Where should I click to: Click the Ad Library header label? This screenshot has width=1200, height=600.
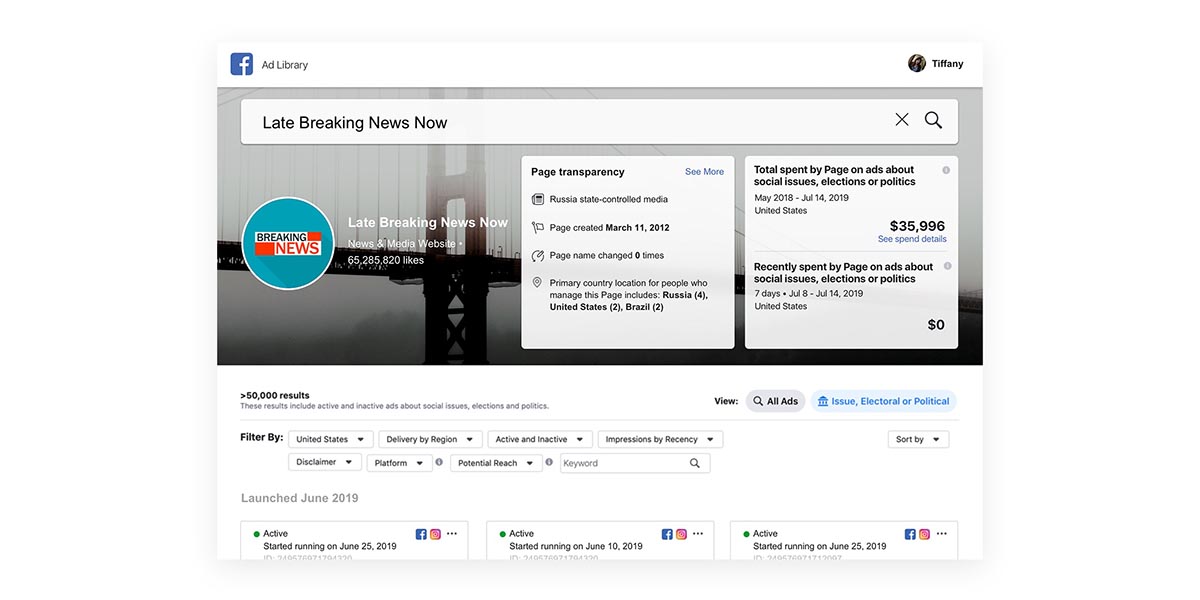[285, 65]
